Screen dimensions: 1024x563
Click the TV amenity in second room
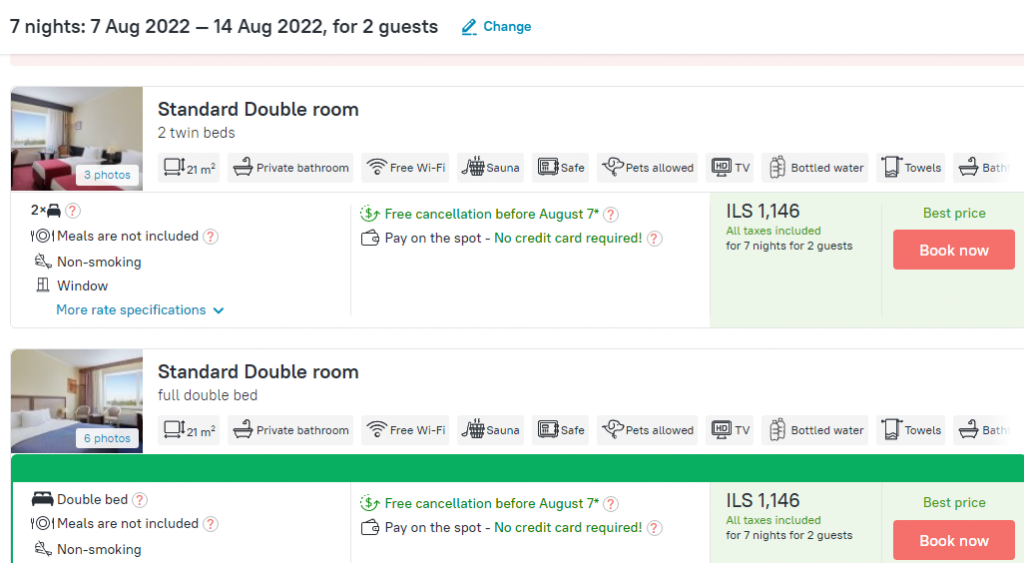(729, 430)
